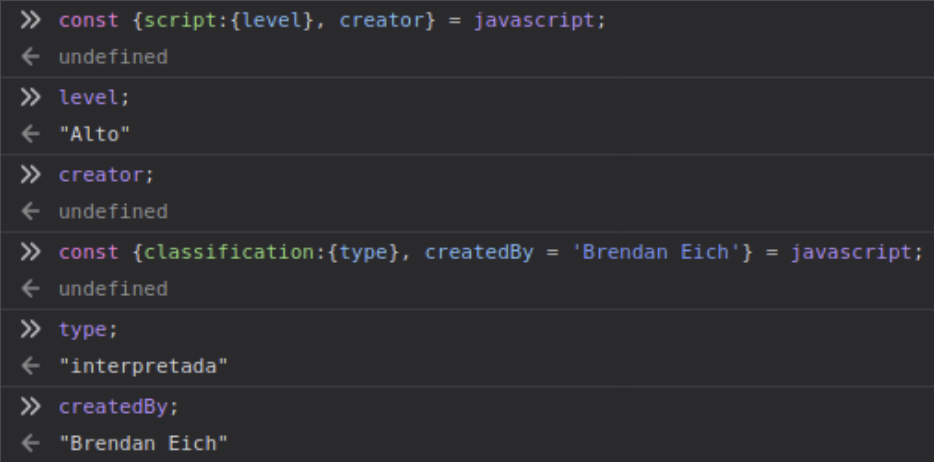This screenshot has height=462, width=934.
Task: Click the undefined result below 'creator;'
Action: tap(113, 212)
